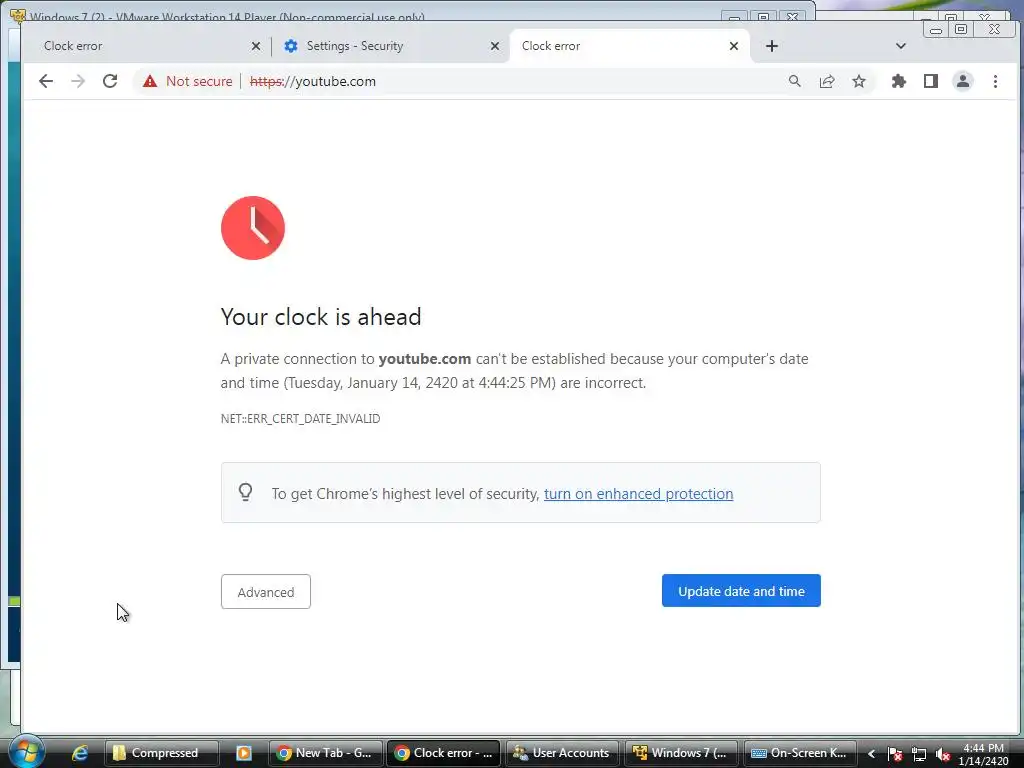Open the Compressed folder taskbar item
The height and width of the screenshot is (768, 1024).
(x=161, y=753)
